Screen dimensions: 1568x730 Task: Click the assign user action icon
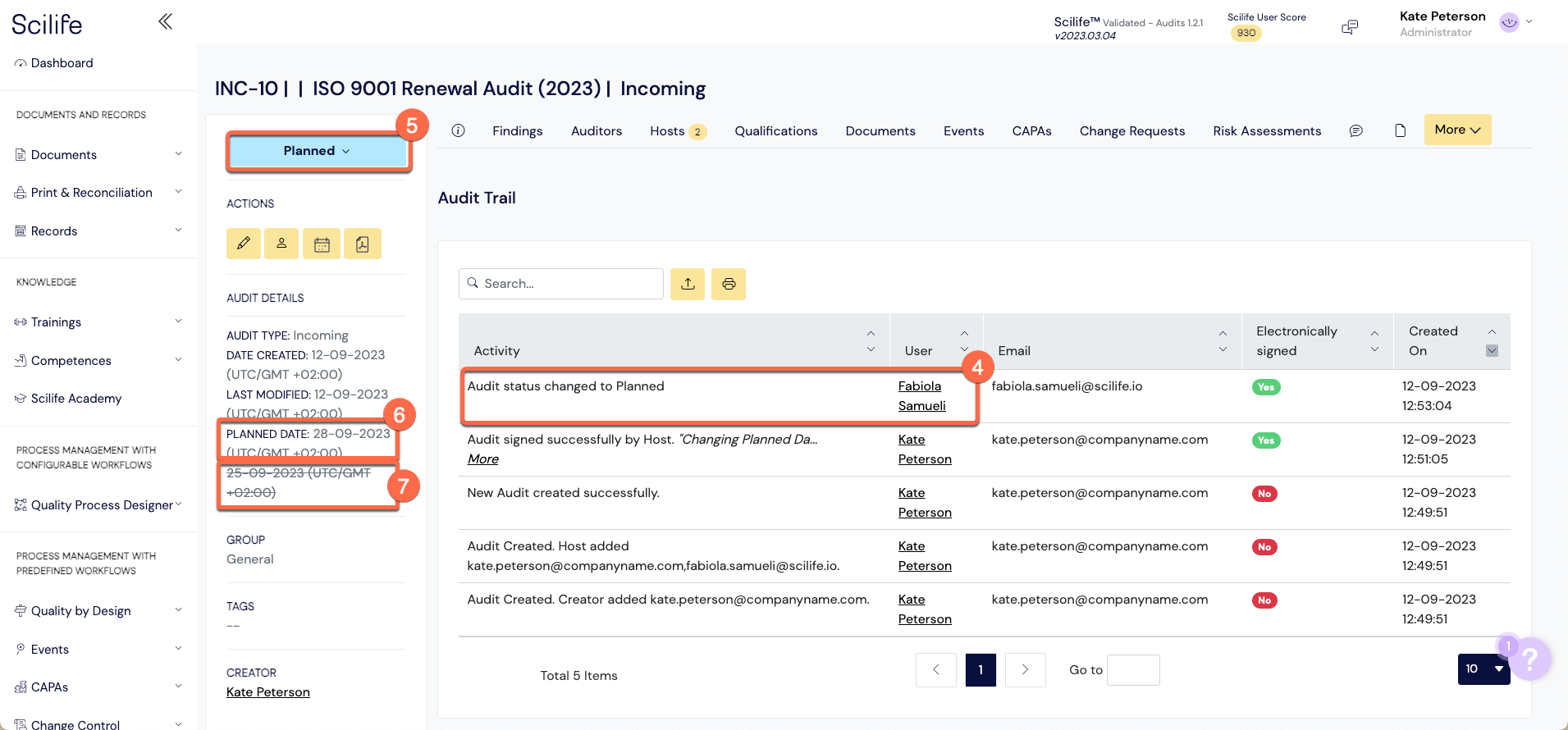tap(281, 244)
